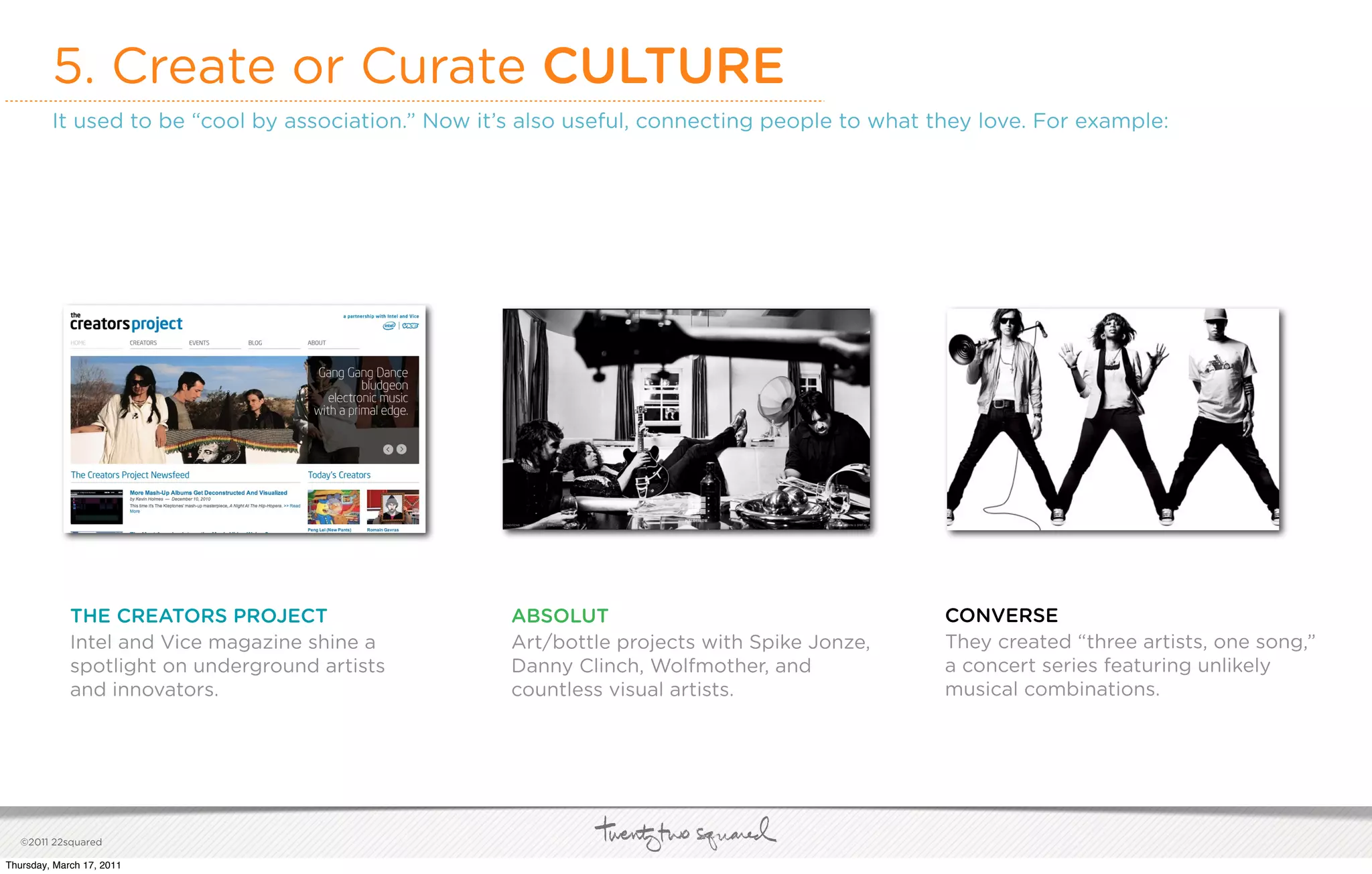Screen dimensions: 1372x874
Task: Open the 'More Mash-Up Albums Get Deconstructed' article link
Action: 208,493
